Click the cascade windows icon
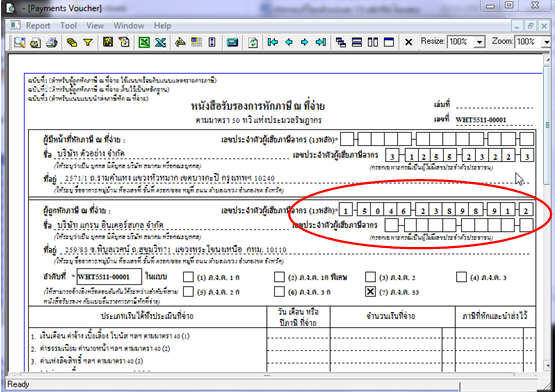The width and height of the screenshot is (555, 392). click(341, 42)
